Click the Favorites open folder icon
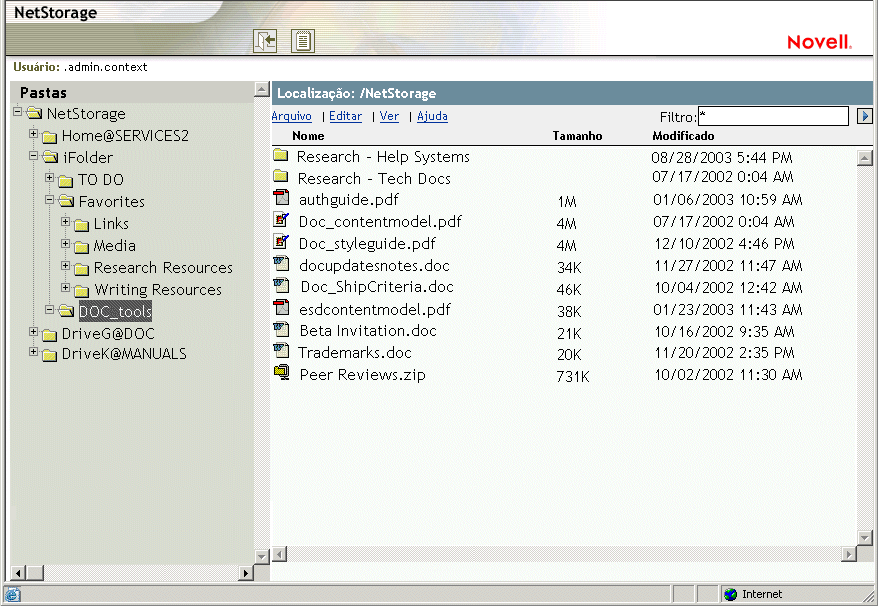Screen dimensions: 878x606 (66, 201)
